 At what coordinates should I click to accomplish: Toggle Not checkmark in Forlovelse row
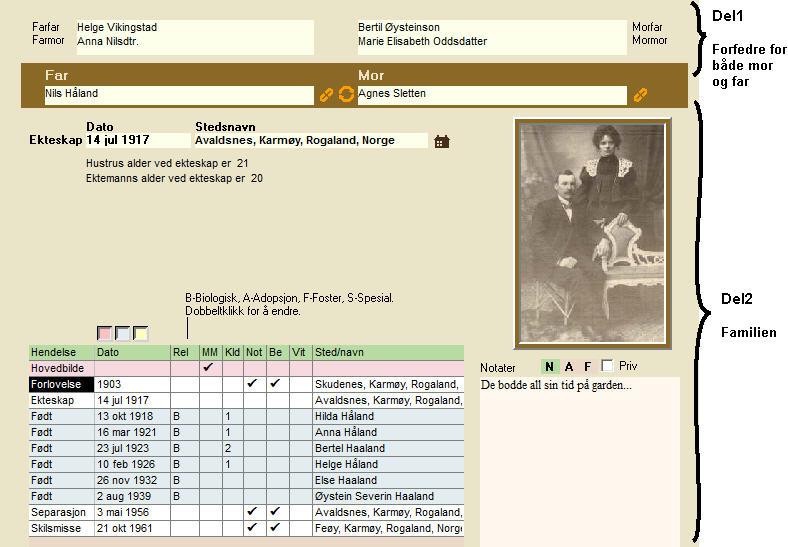click(253, 384)
